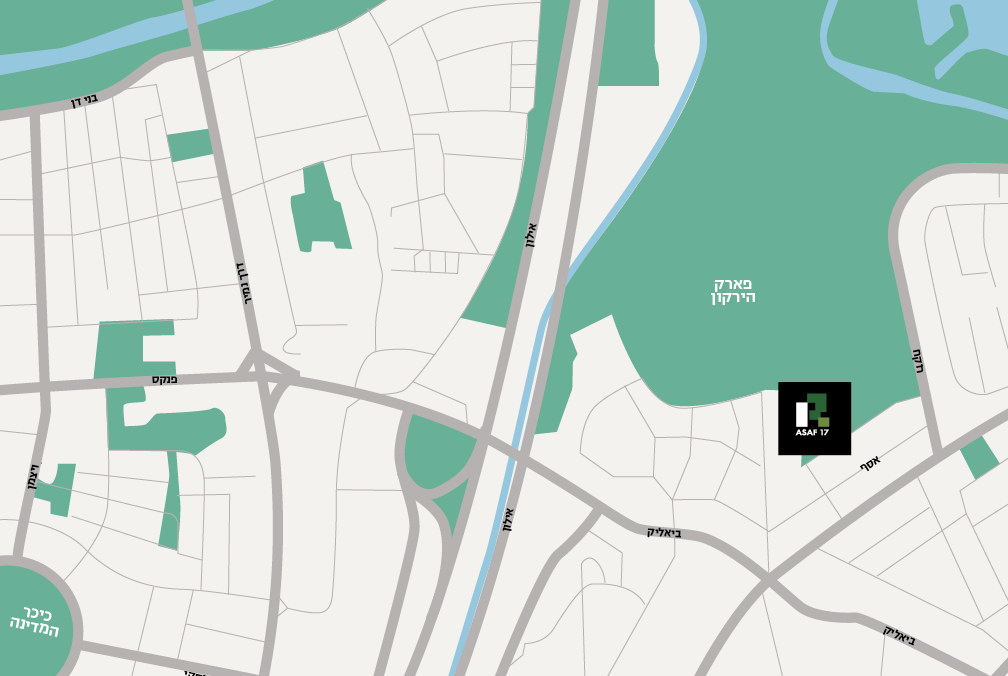
Task: Select the green E-shaped park above פנקס street
Action: click(135, 349)
